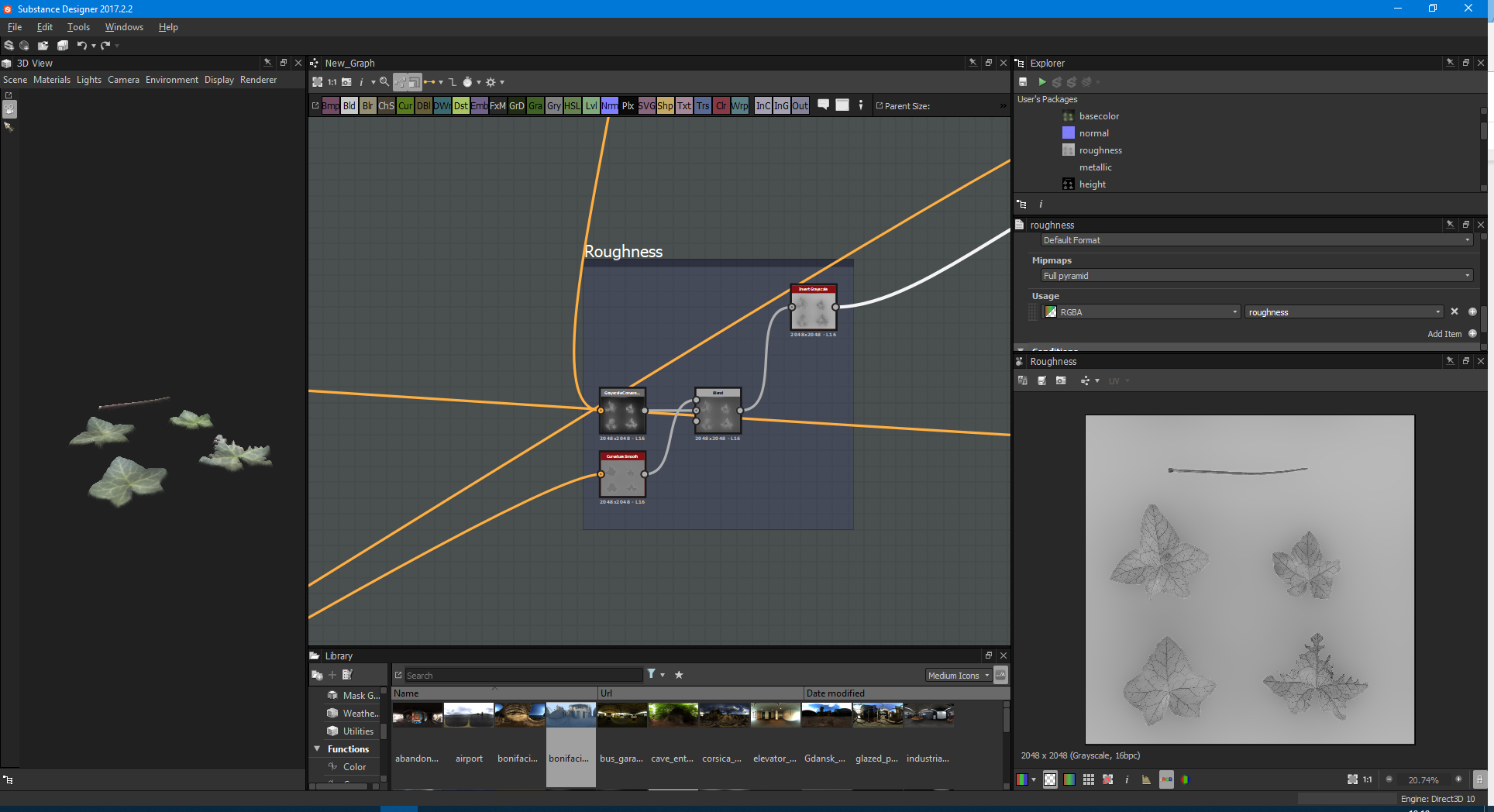The width and height of the screenshot is (1494, 812).
Task: Toggle the camera mode in 3D View
Action: pyautogui.click(x=9, y=109)
